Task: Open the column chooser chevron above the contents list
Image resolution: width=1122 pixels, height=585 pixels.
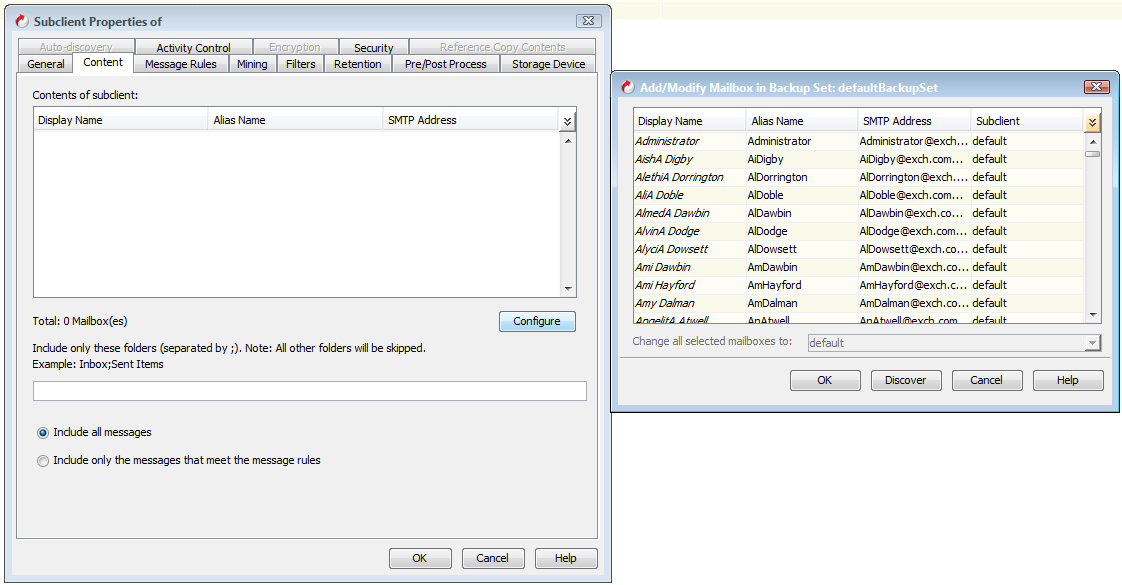Action: [568, 119]
